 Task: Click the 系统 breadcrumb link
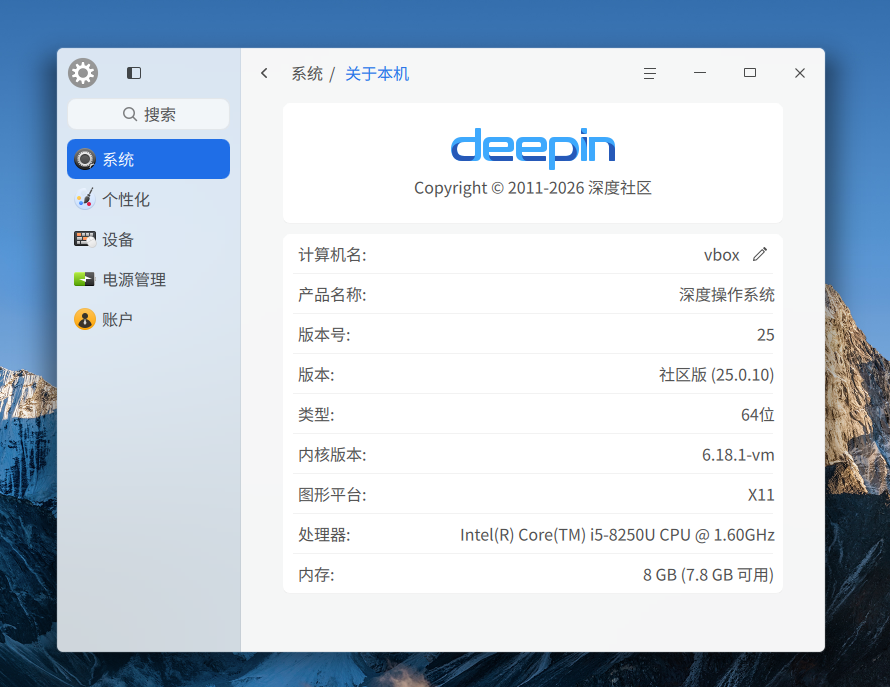(307, 74)
